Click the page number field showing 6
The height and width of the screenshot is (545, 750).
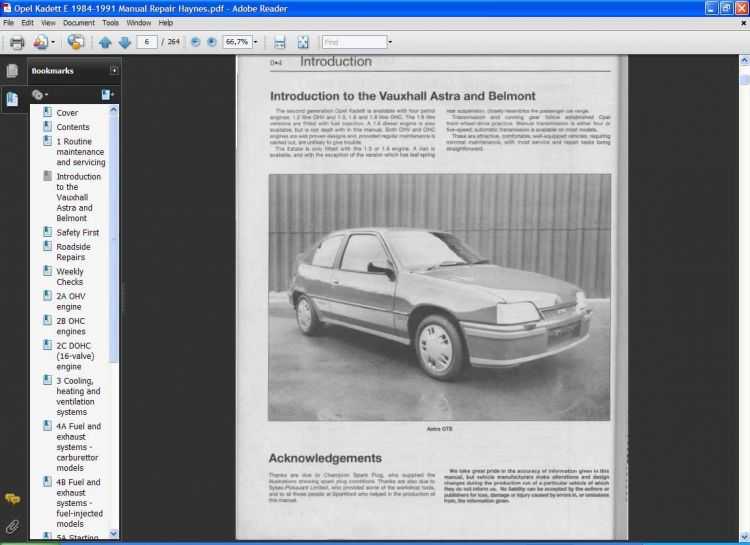[x=147, y=42]
